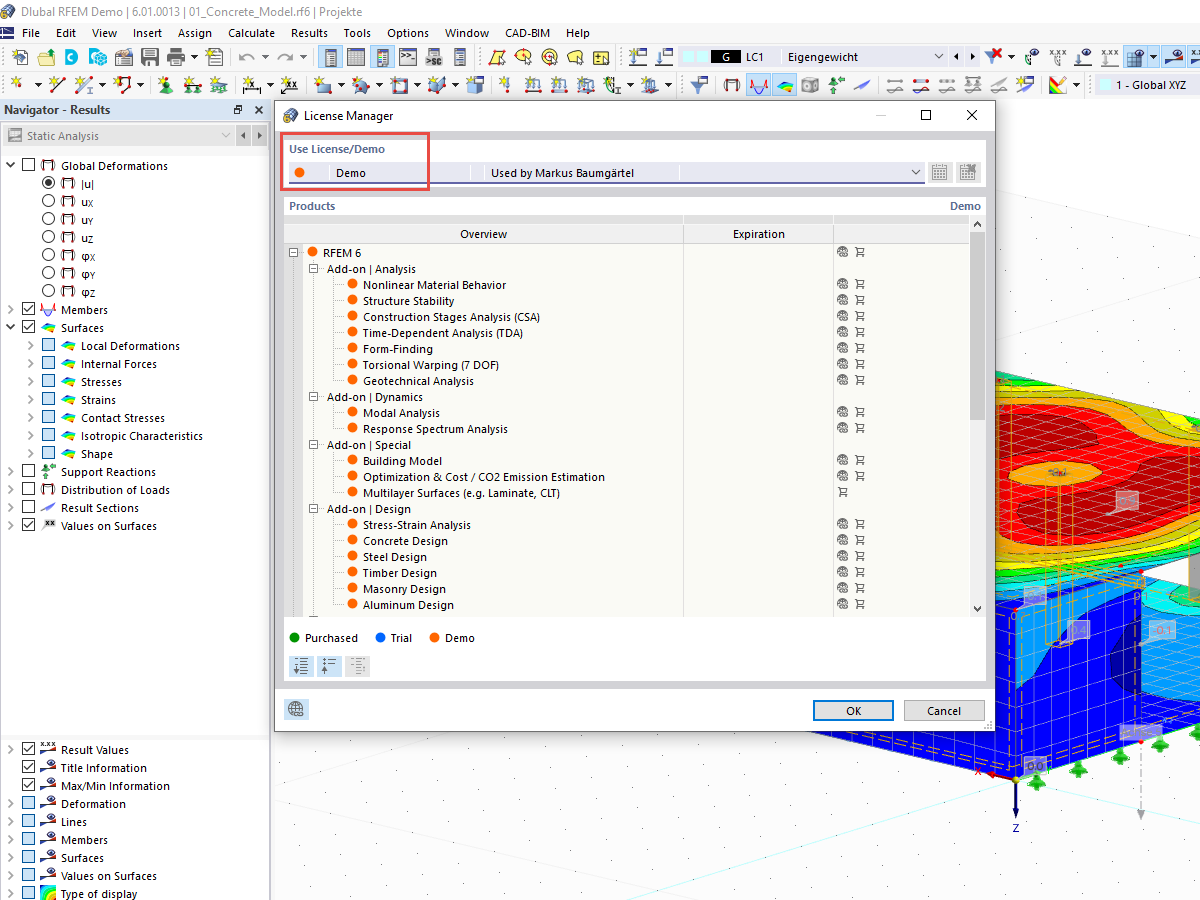The width and height of the screenshot is (1200, 900).
Task: Open the Calculate menu
Action: click(x=251, y=32)
